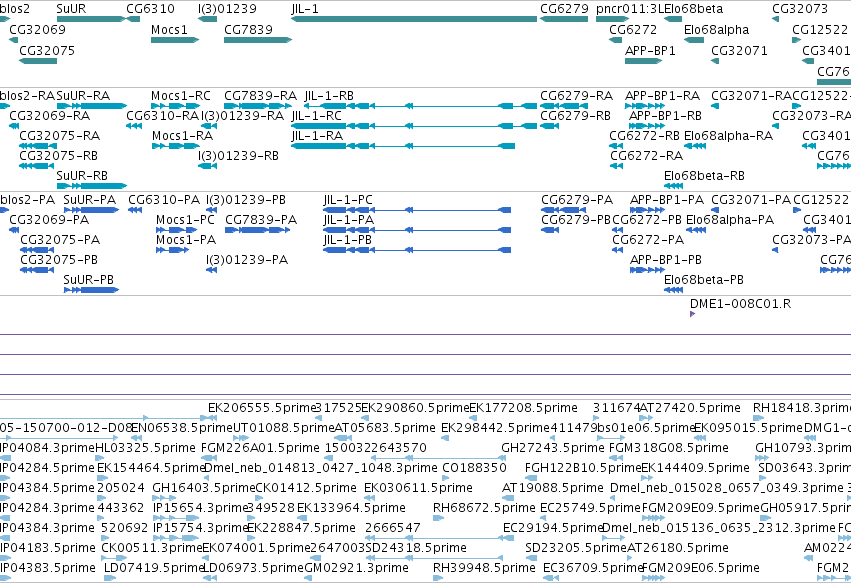
Task: Click the RH68672.5prime EST
Action: (484, 508)
